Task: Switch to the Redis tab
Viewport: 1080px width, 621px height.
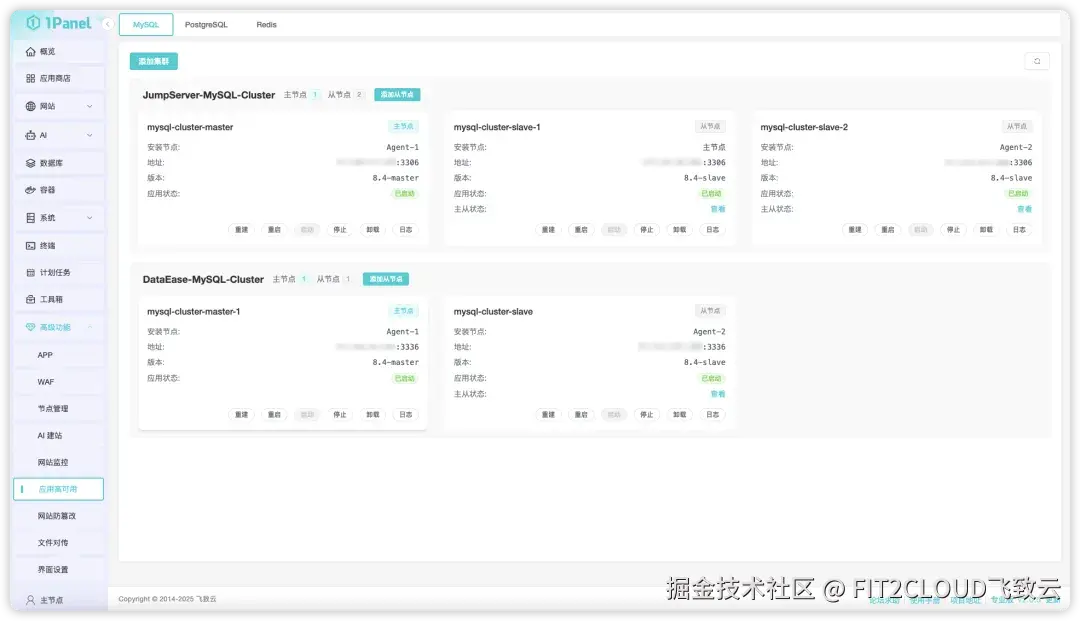Action: pos(267,25)
